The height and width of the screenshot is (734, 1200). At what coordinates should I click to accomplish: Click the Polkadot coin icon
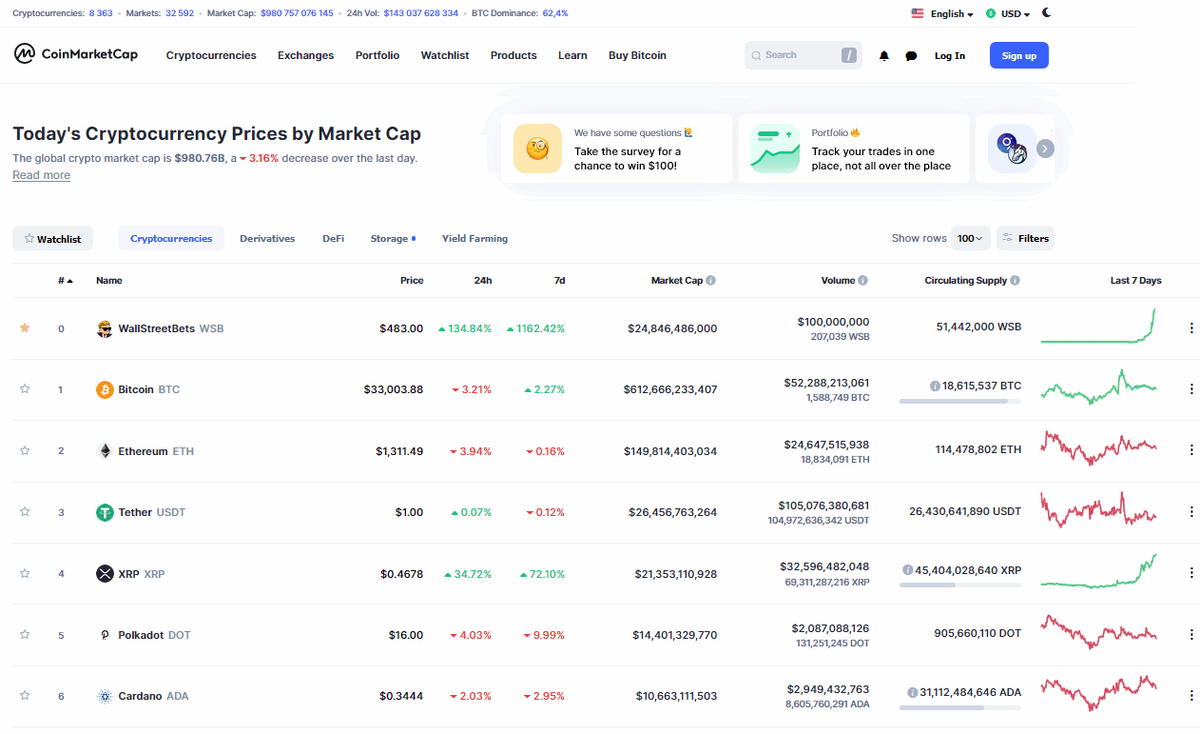coord(104,635)
